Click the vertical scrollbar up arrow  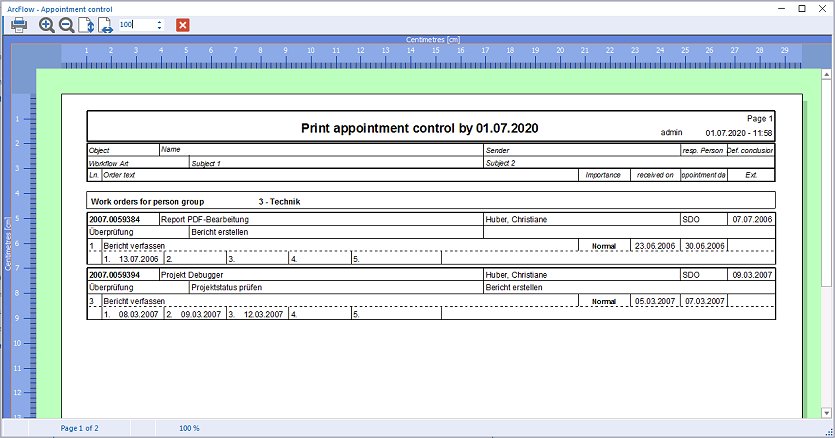coord(826,75)
